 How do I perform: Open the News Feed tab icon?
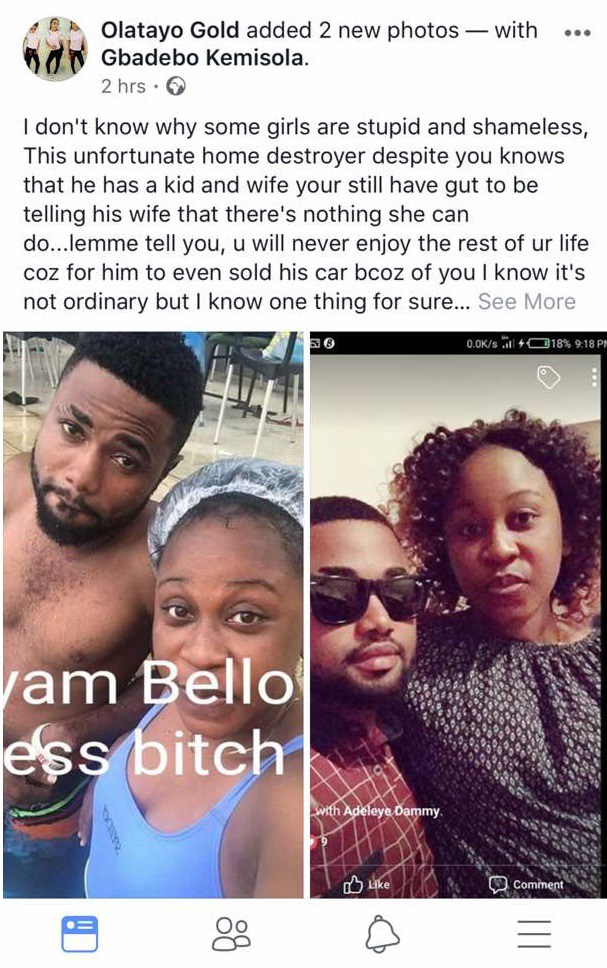tap(80, 933)
